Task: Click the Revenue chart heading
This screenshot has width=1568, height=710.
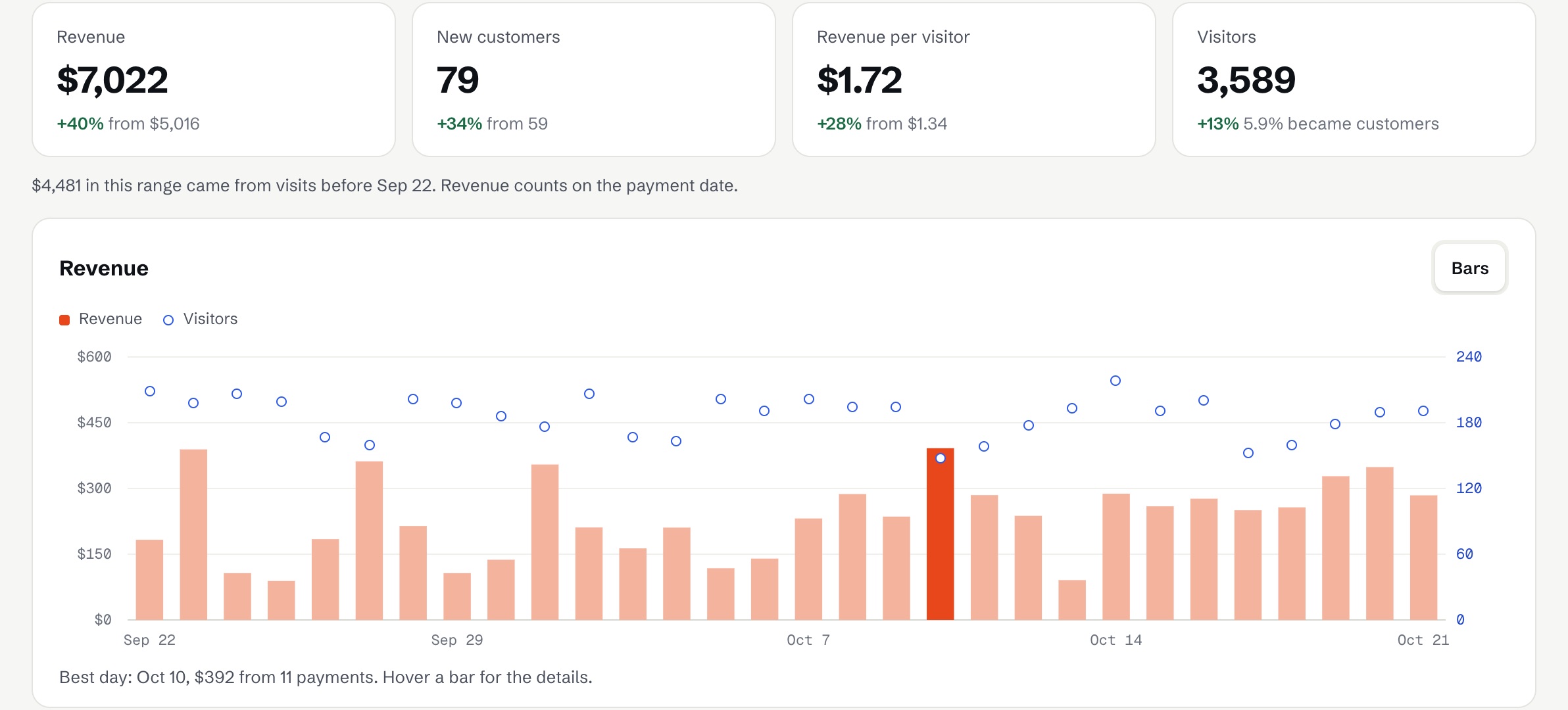Action: click(x=104, y=268)
